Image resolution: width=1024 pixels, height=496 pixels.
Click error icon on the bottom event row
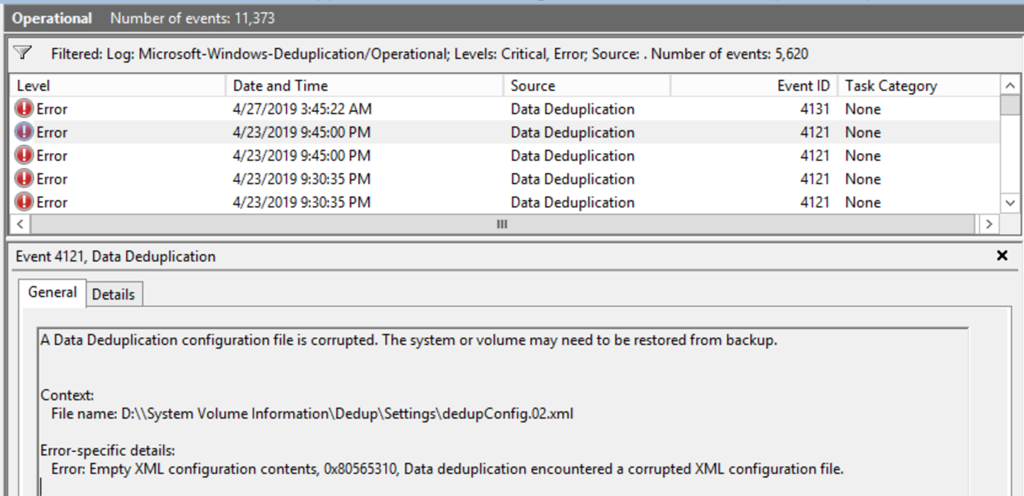tap(25, 202)
